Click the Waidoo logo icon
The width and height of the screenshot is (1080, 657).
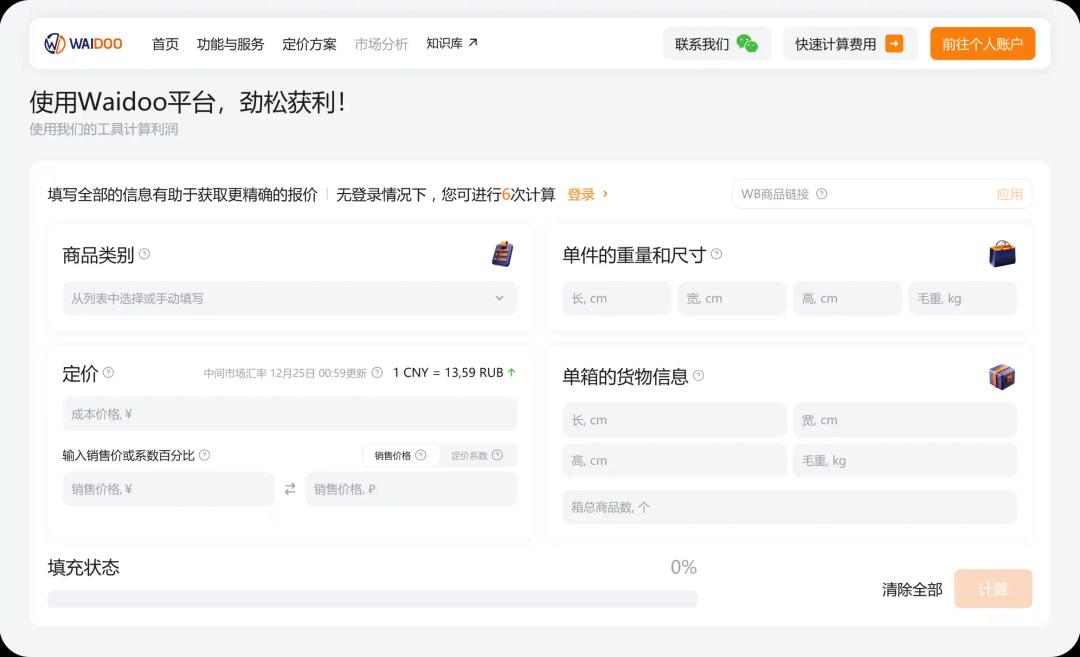pyautogui.click(x=55, y=44)
